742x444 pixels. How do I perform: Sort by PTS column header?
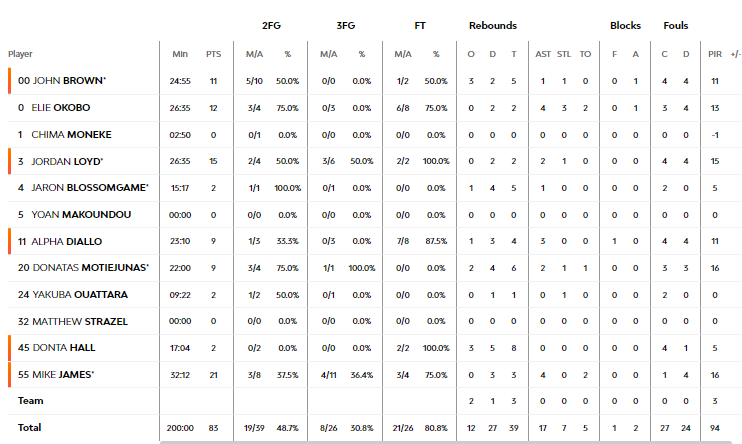point(213,54)
